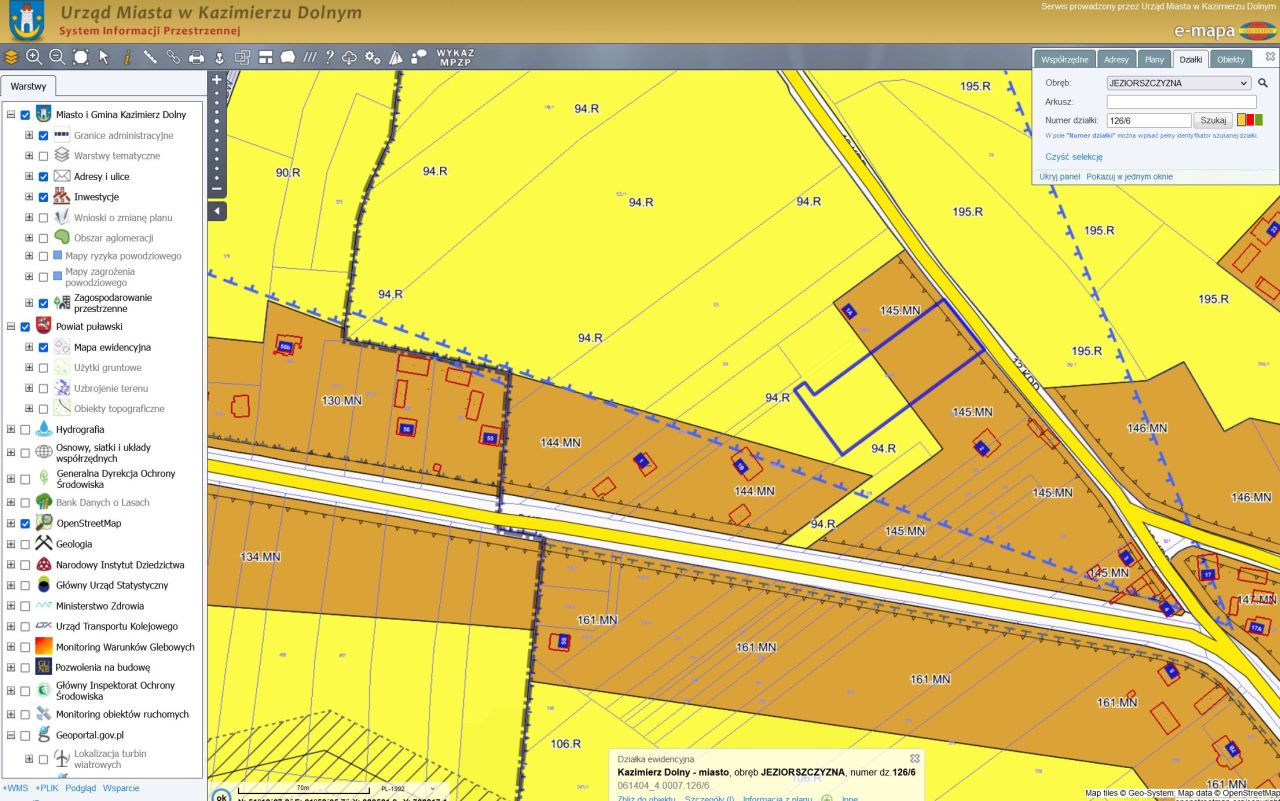Screen dimensions: 1280x801
Task: Click the zoom in magnifier tool
Action: click(34, 57)
